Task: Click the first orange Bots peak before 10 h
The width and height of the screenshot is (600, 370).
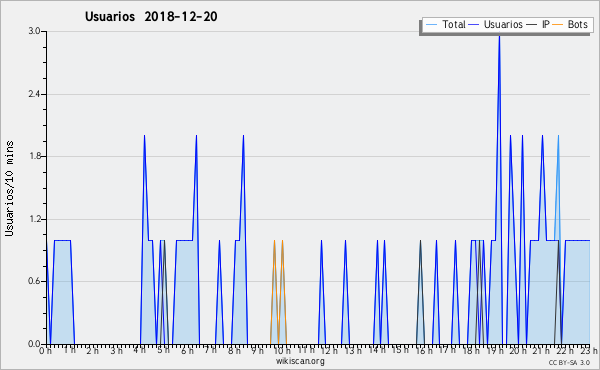Action: point(274,241)
